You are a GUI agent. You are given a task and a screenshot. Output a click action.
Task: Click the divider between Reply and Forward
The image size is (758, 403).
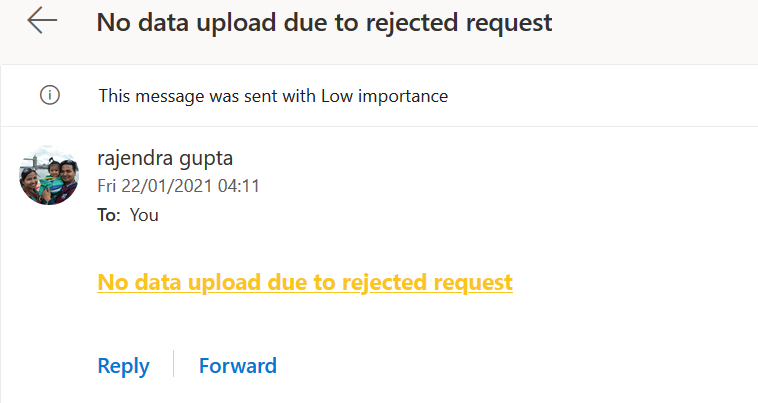(174, 365)
